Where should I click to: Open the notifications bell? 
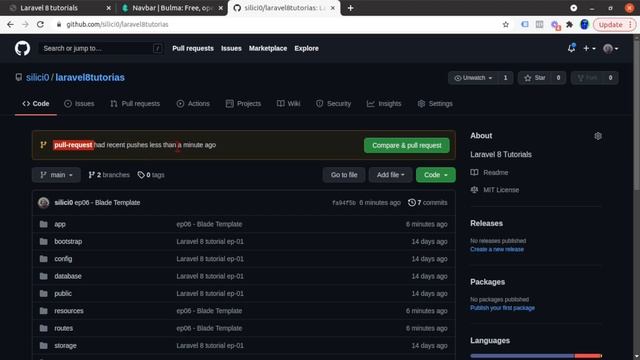pos(571,48)
